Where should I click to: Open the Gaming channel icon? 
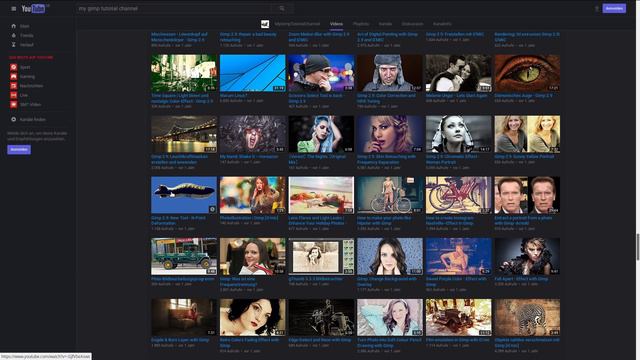click(x=13, y=76)
